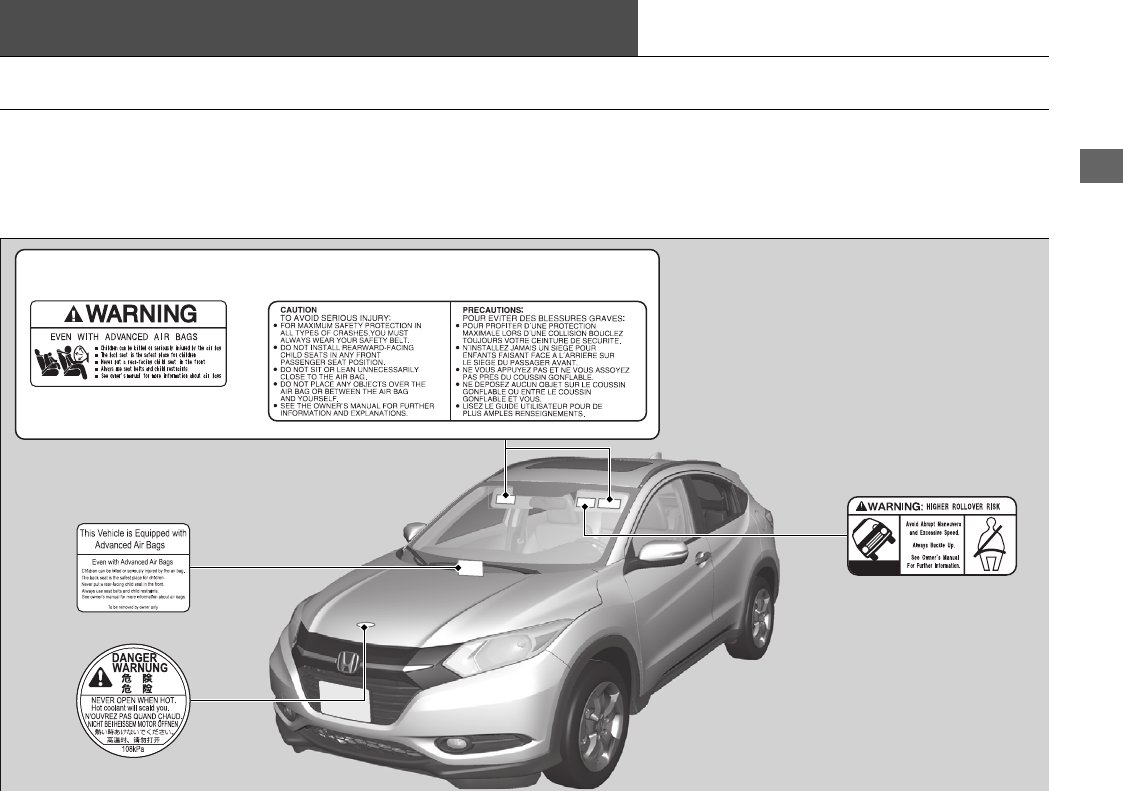Select the Advanced Air Bags dashboard label

[133, 567]
